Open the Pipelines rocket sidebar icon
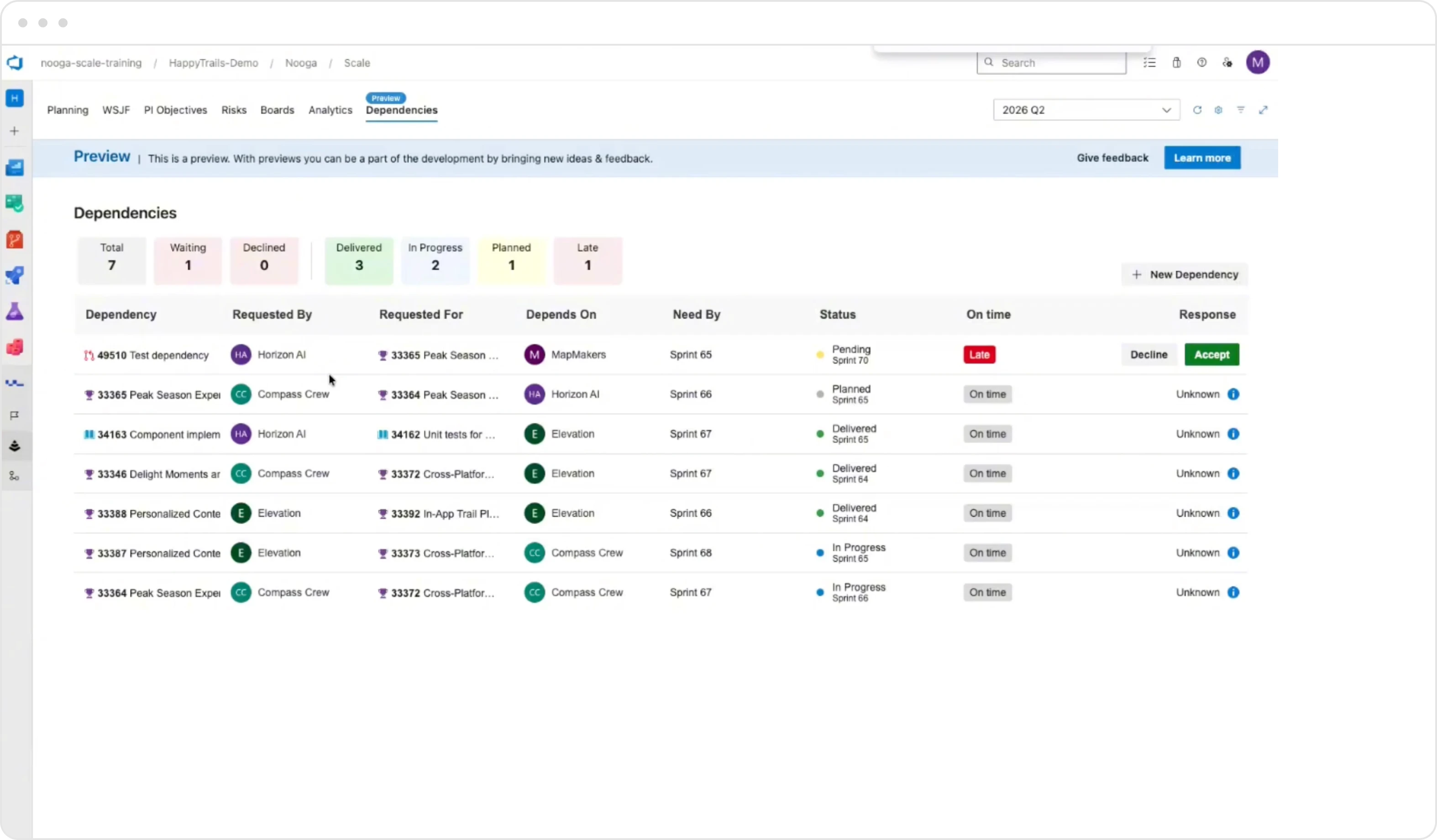This screenshot has width=1437, height=840. (14, 275)
